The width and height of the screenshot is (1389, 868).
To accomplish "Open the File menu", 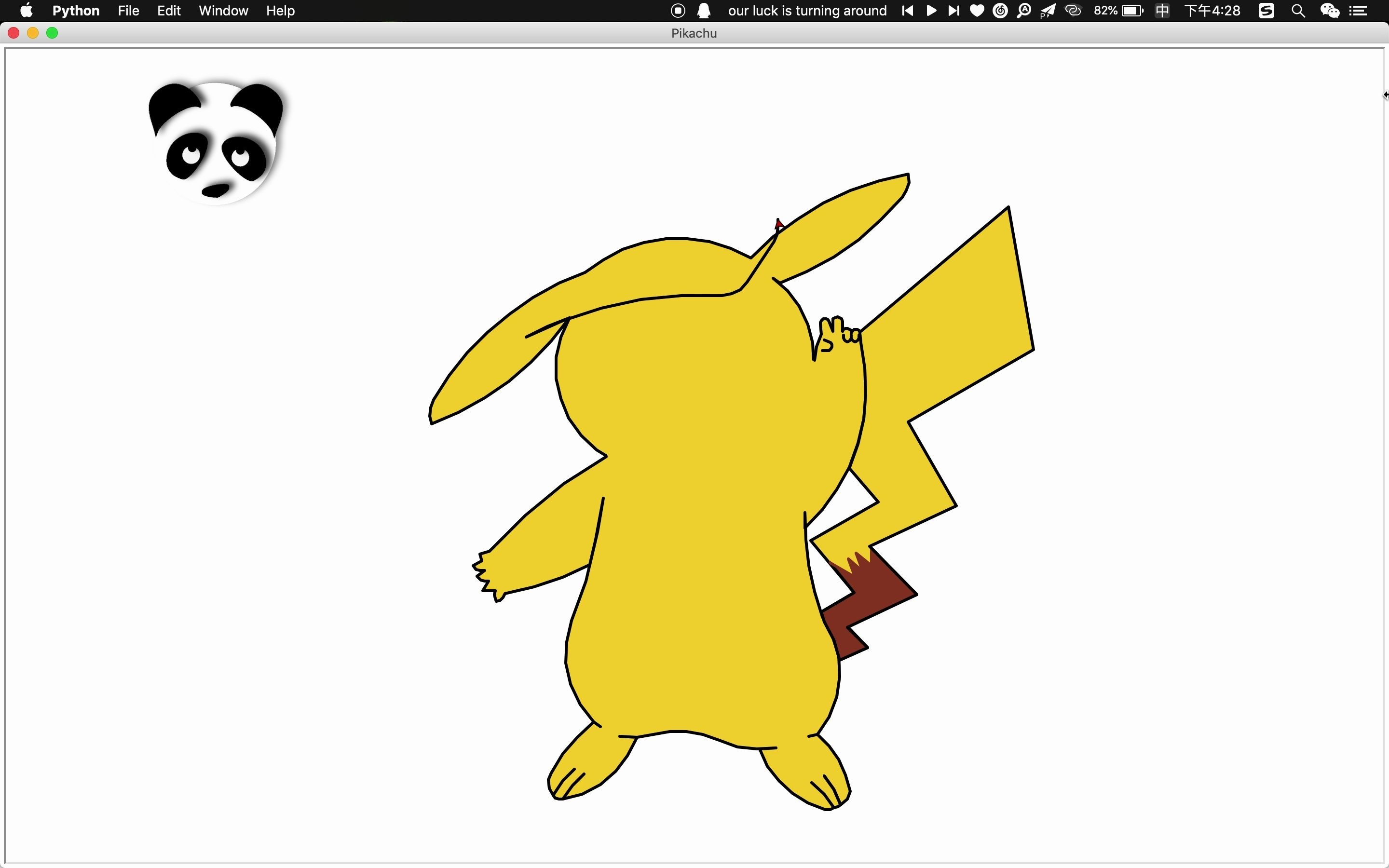I will (129, 10).
